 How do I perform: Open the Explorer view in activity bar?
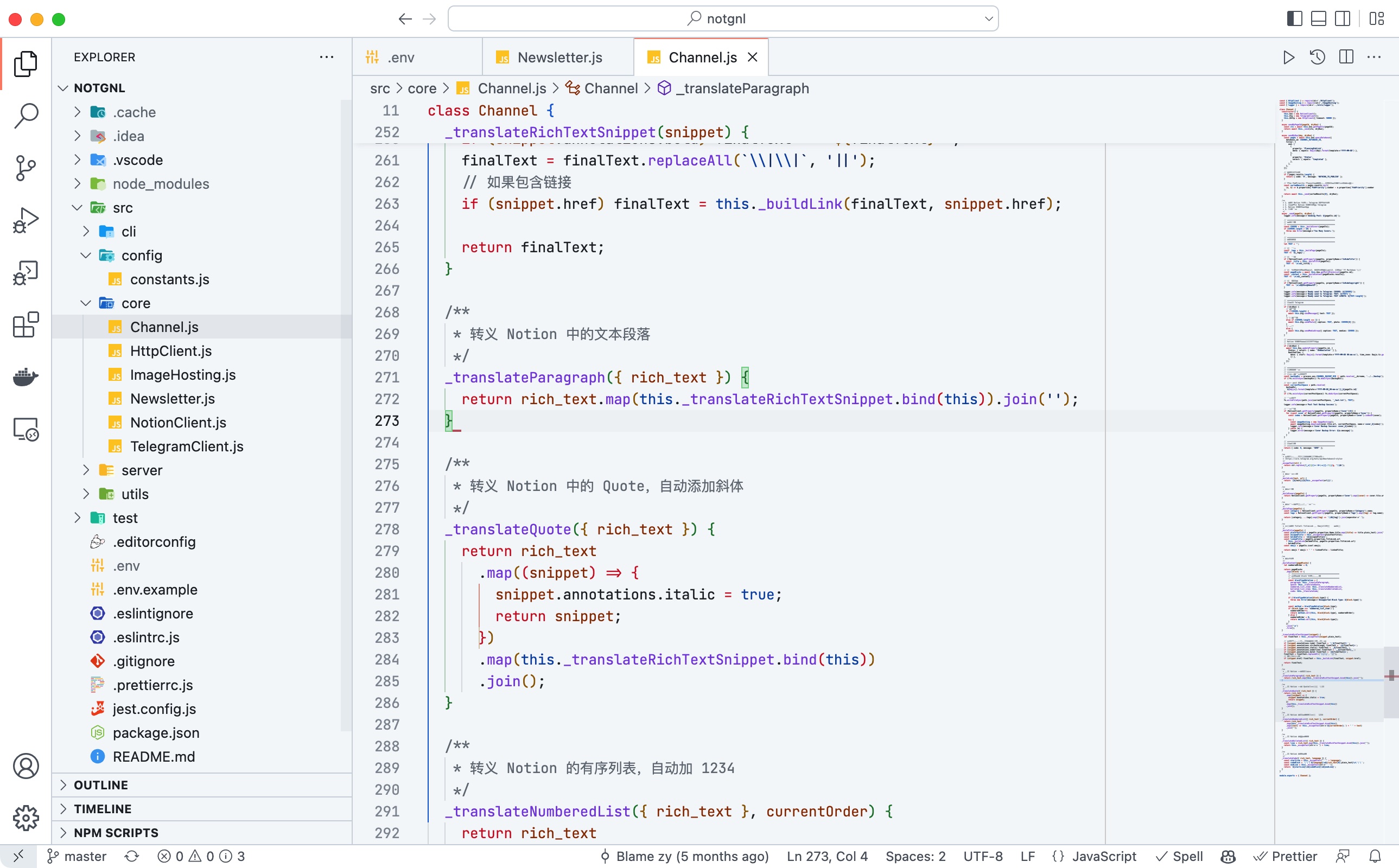26,63
